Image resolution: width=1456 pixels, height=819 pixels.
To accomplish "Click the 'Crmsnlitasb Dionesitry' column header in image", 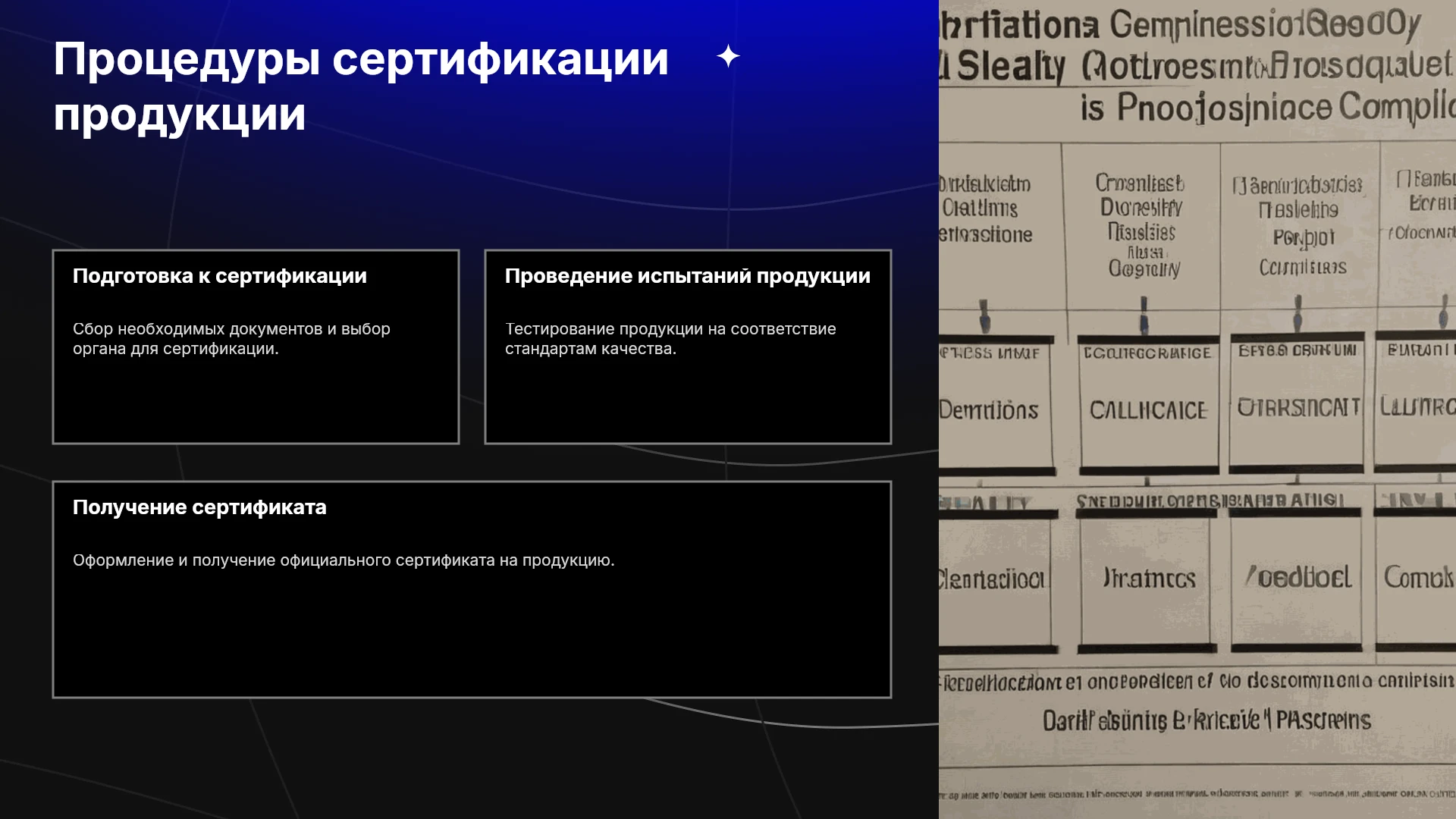I will pos(1141,226).
